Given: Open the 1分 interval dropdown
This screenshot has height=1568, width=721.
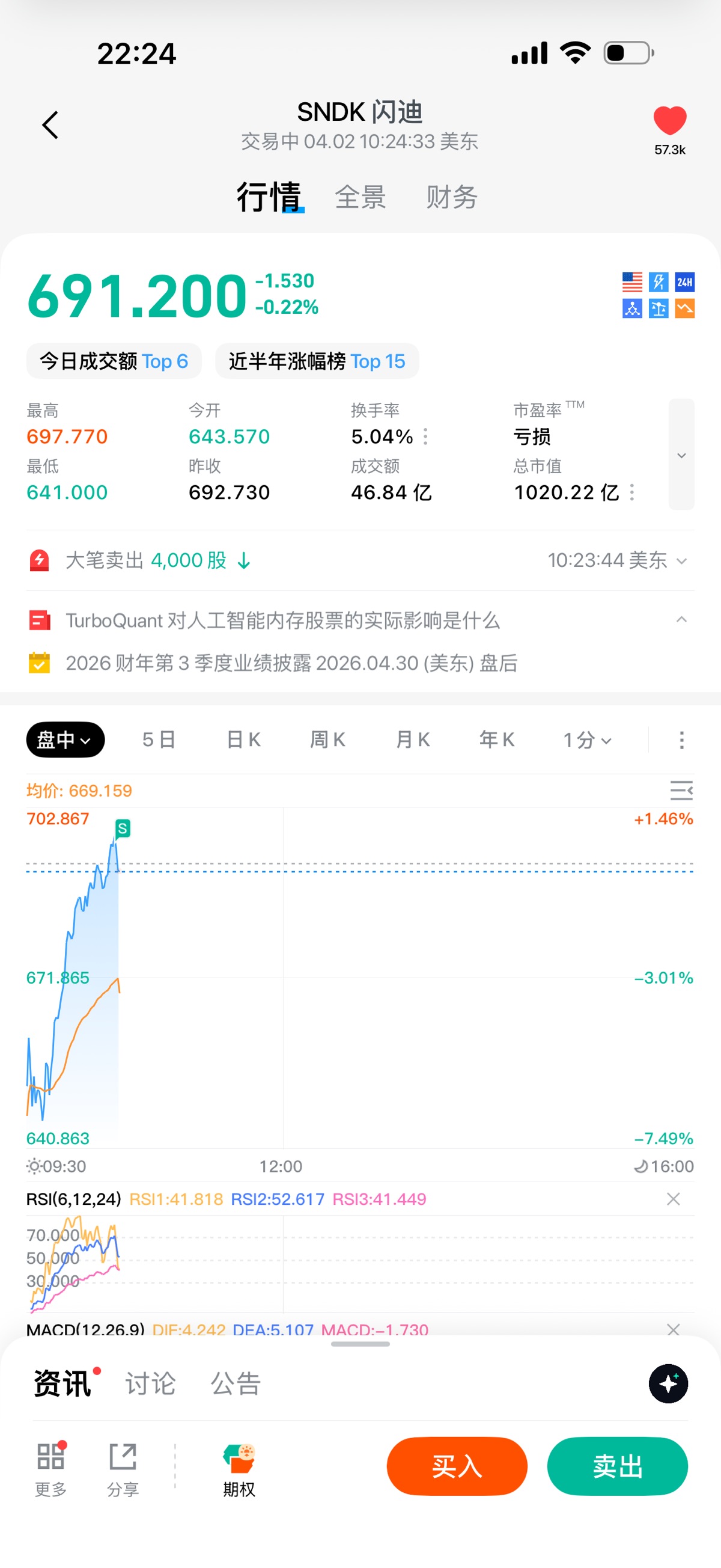Looking at the screenshot, I should (586, 740).
